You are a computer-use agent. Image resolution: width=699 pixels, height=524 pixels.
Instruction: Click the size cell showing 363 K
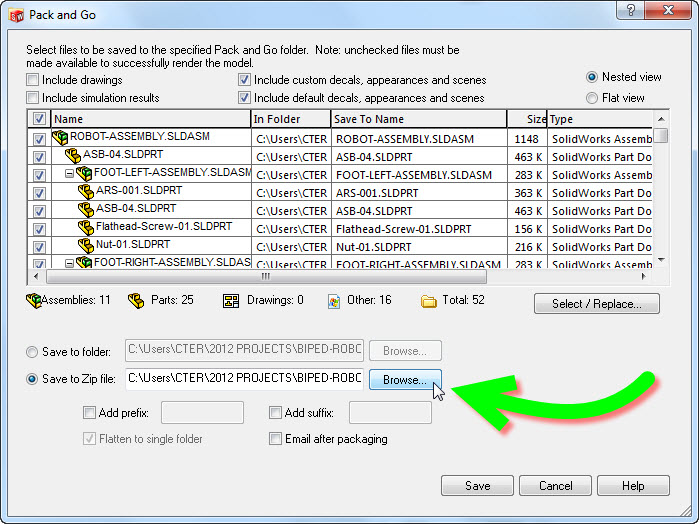pyautogui.click(x=527, y=193)
